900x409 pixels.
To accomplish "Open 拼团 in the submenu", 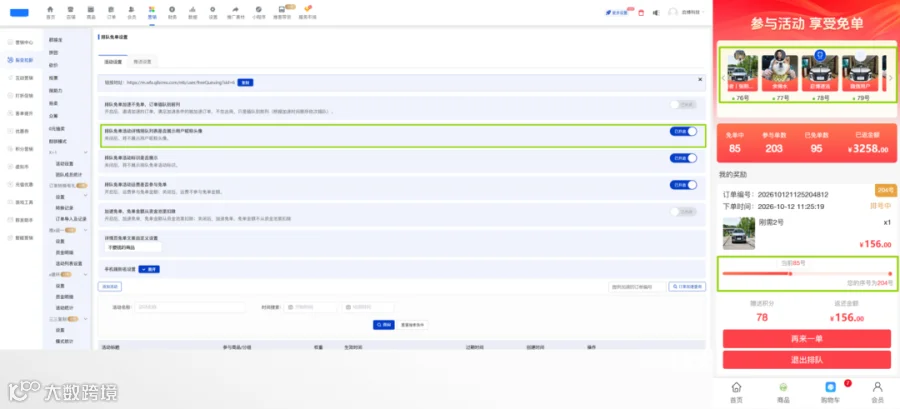I will (x=53, y=52).
